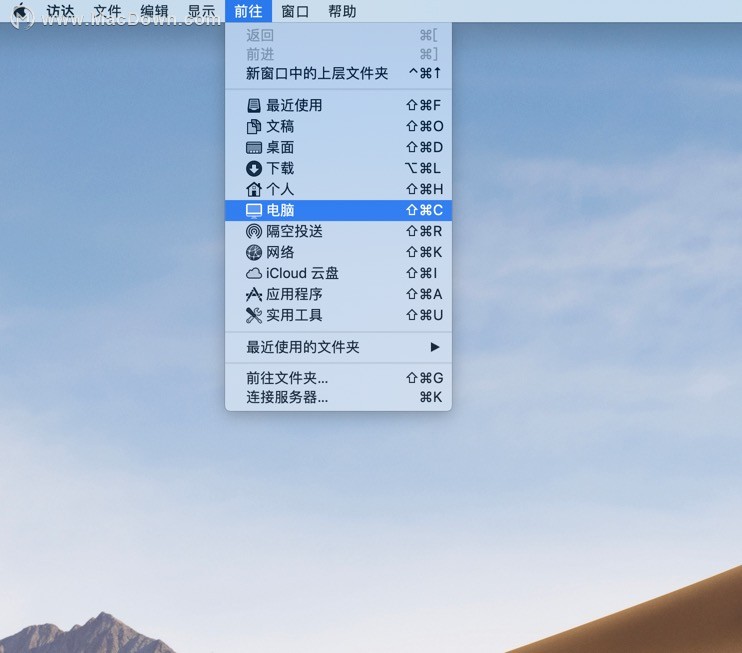Click the 电脑 computer monitor icon
This screenshot has width=742, height=653.
tap(254, 211)
